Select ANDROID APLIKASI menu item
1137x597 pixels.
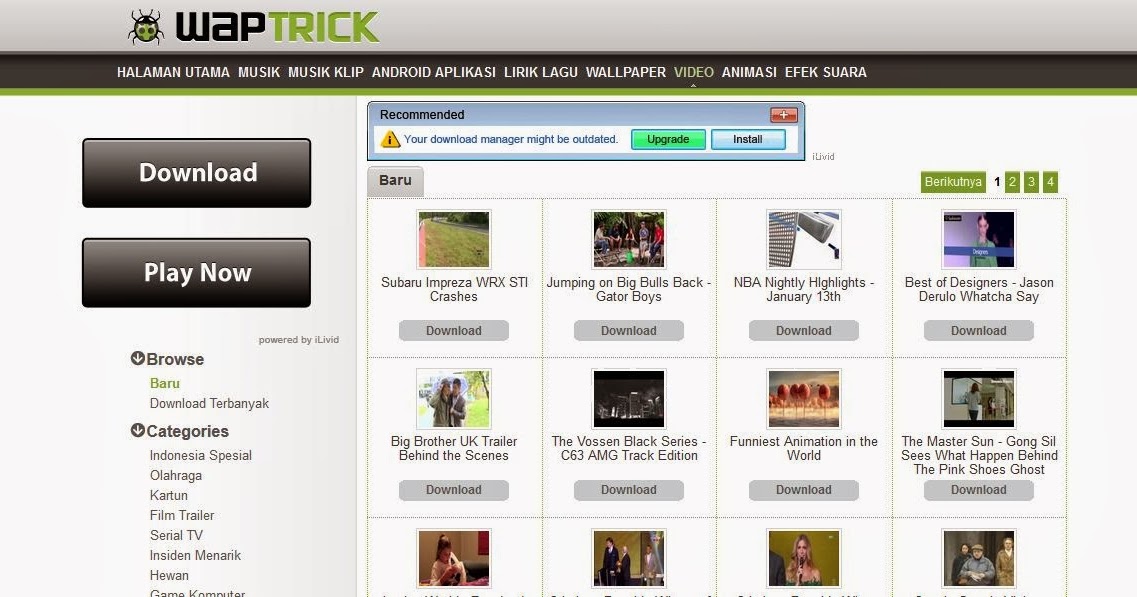(434, 73)
